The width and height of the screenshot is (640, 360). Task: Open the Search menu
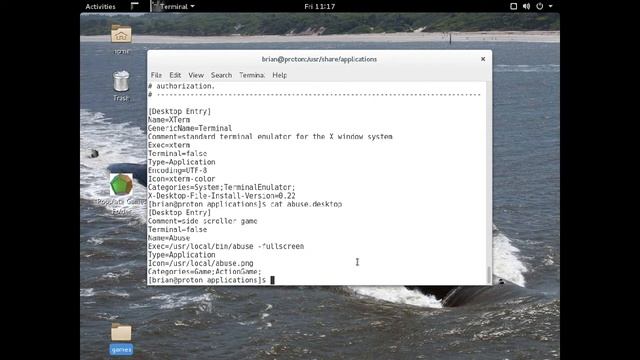[221, 75]
